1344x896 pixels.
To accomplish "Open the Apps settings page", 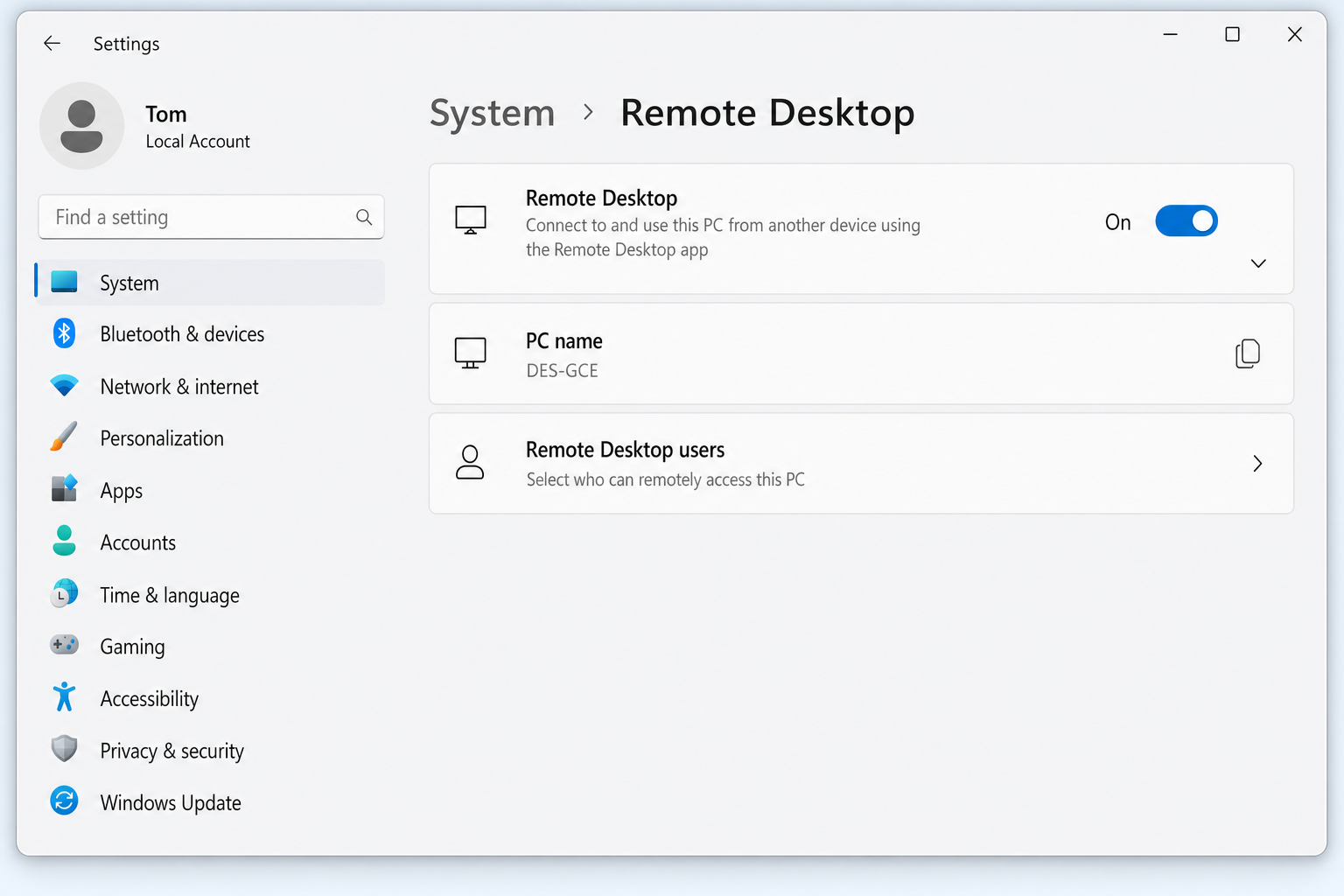I will pyautogui.click(x=210, y=490).
